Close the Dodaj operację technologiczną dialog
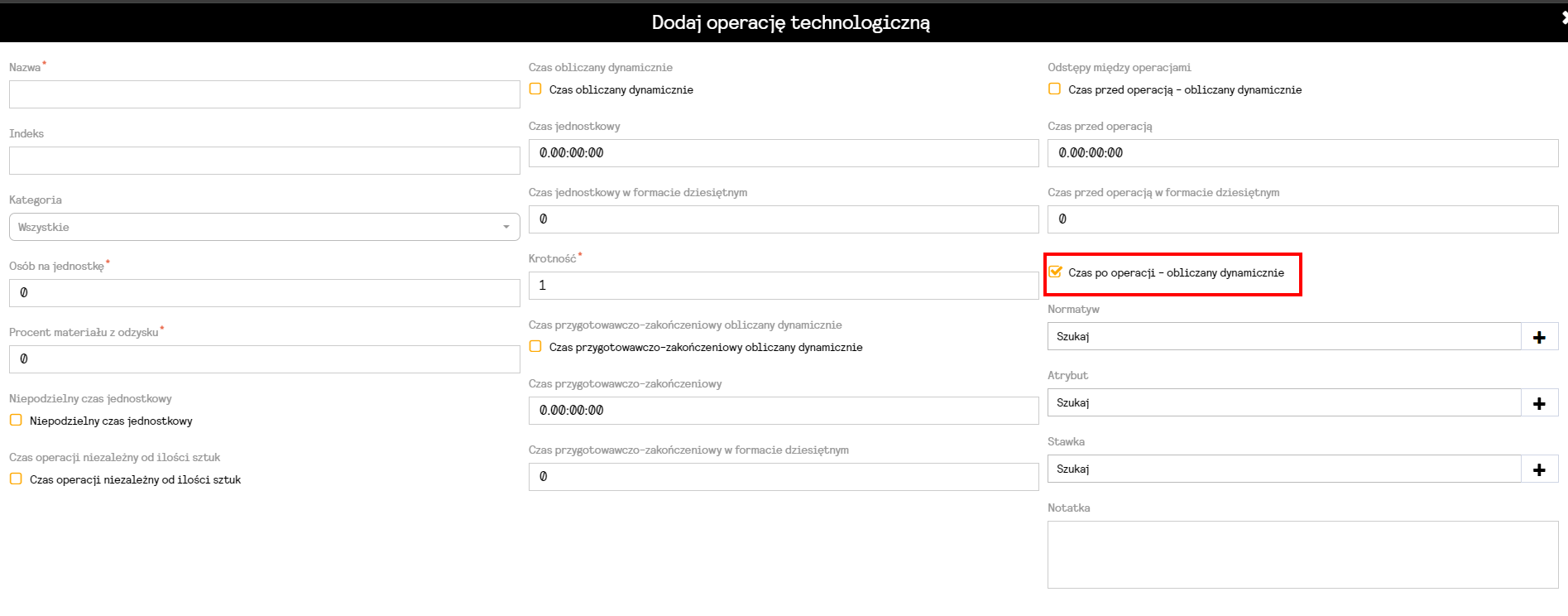This screenshot has height=616, width=1568. 1563,17
